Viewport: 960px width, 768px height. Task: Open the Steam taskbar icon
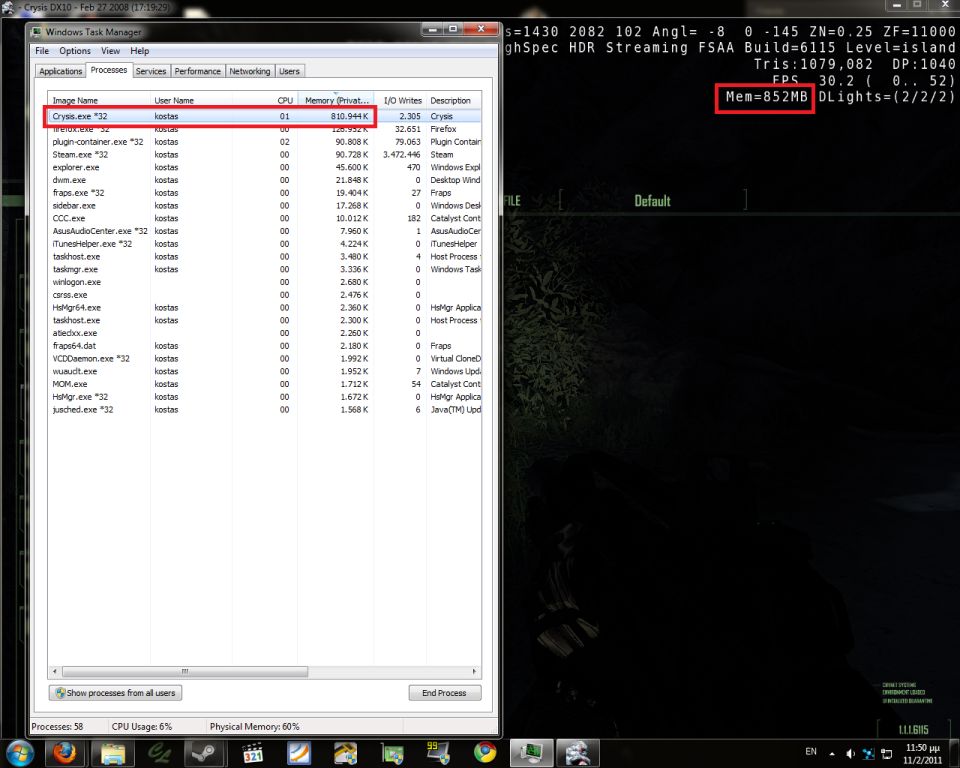tap(204, 753)
